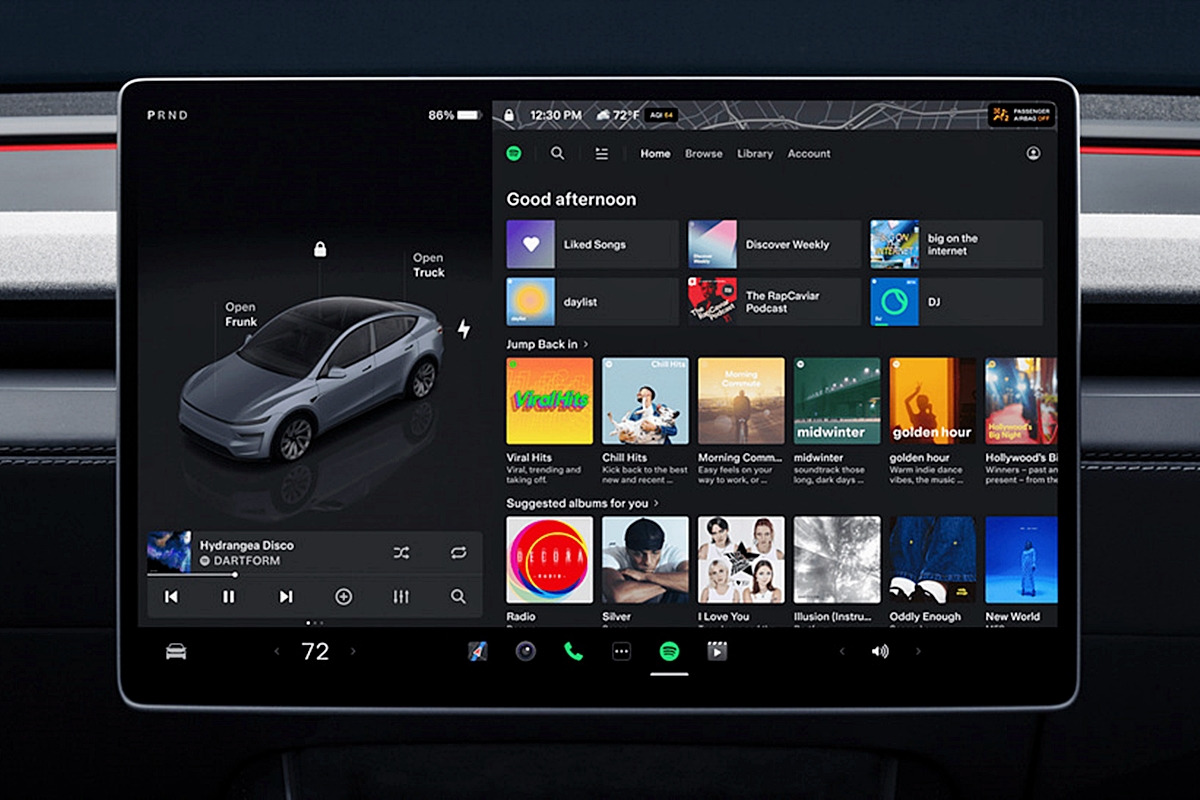
Task: Tap the AQI 64 badge
Action: (x=661, y=115)
